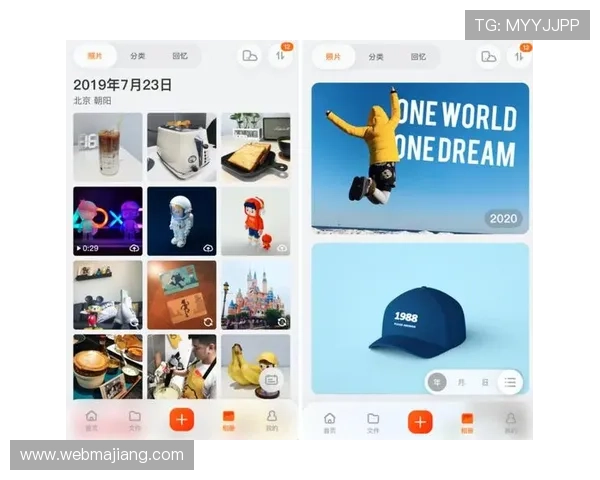
Task: Open the postcards on orange table photo
Action: coord(182,295)
